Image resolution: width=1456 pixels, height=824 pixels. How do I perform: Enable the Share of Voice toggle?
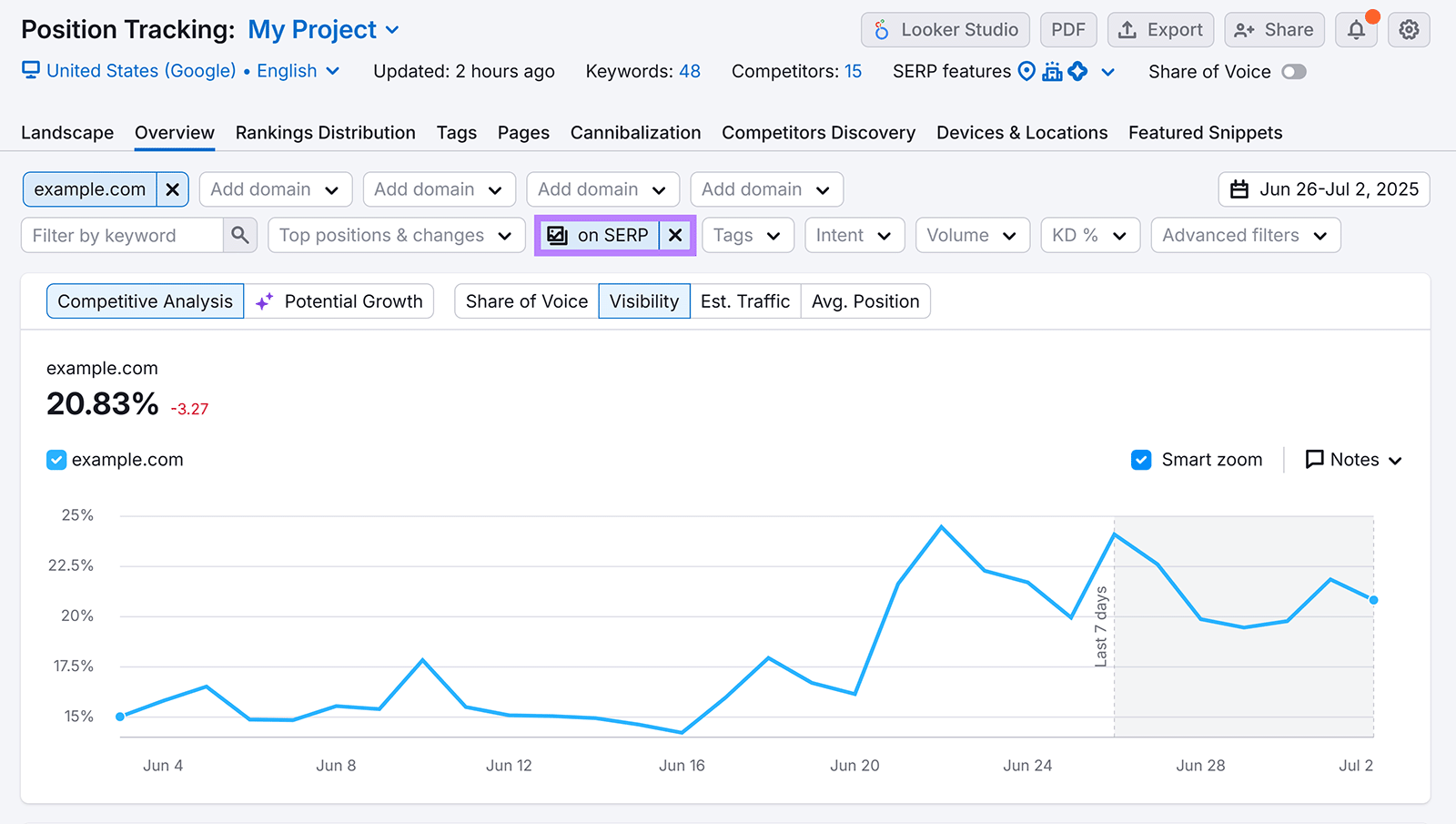point(1294,71)
